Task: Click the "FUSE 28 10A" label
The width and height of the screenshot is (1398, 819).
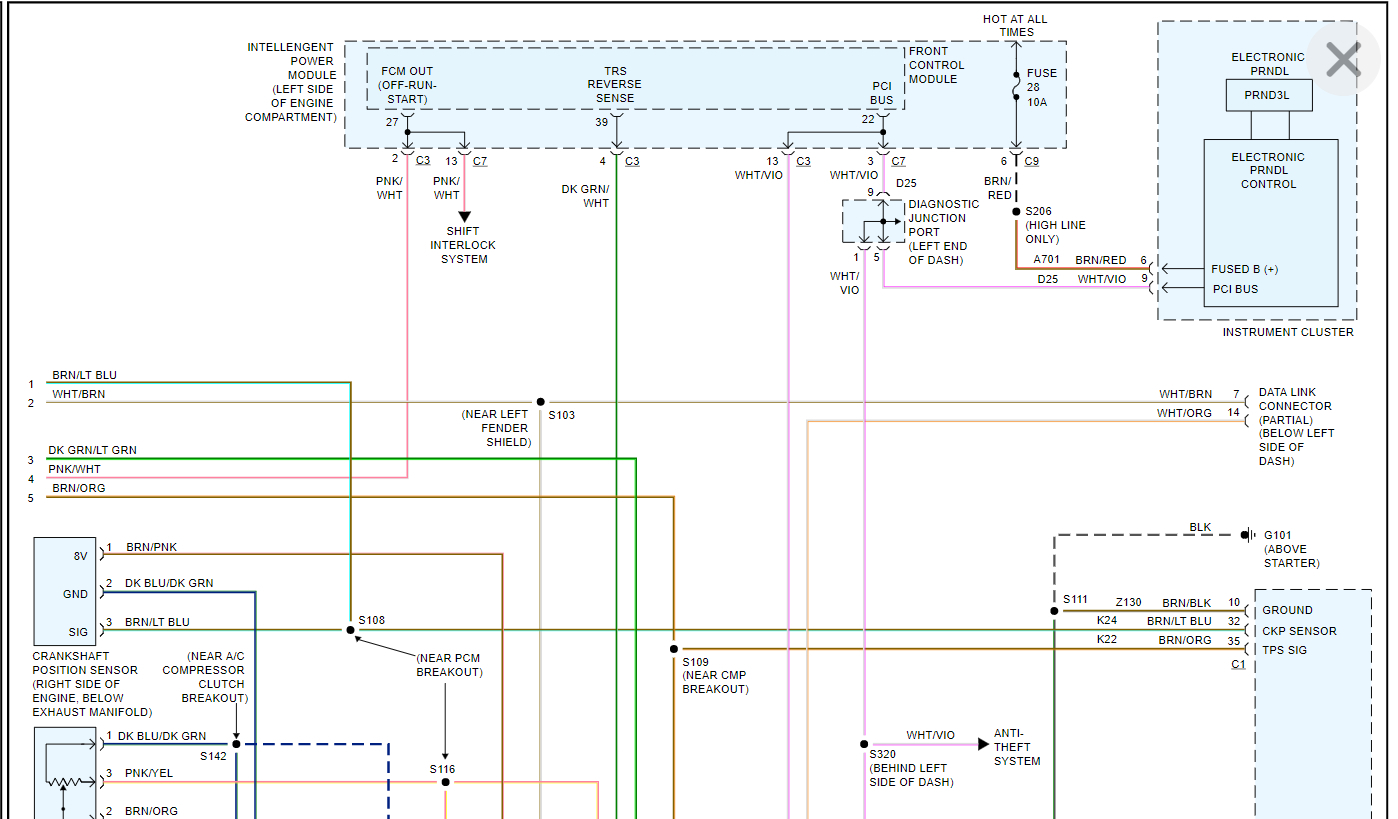Action: click(x=1041, y=87)
